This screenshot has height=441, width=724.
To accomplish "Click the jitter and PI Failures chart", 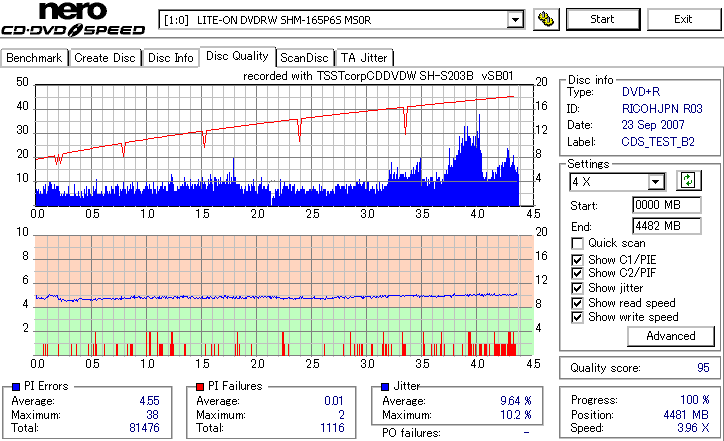I will click(284, 296).
